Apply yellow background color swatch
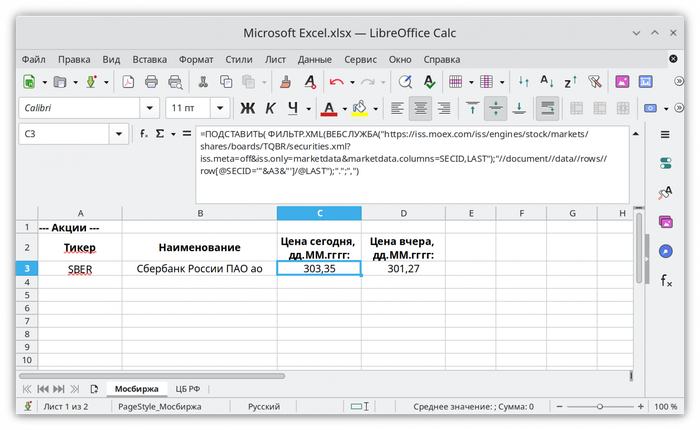The width and height of the screenshot is (700, 430). [359, 109]
